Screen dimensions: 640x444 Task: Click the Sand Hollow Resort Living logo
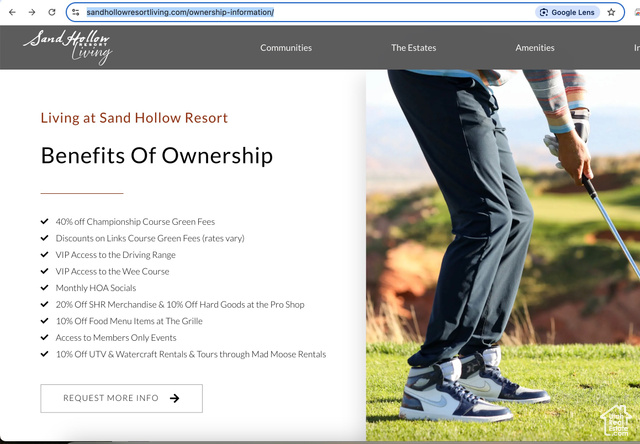coord(68,47)
